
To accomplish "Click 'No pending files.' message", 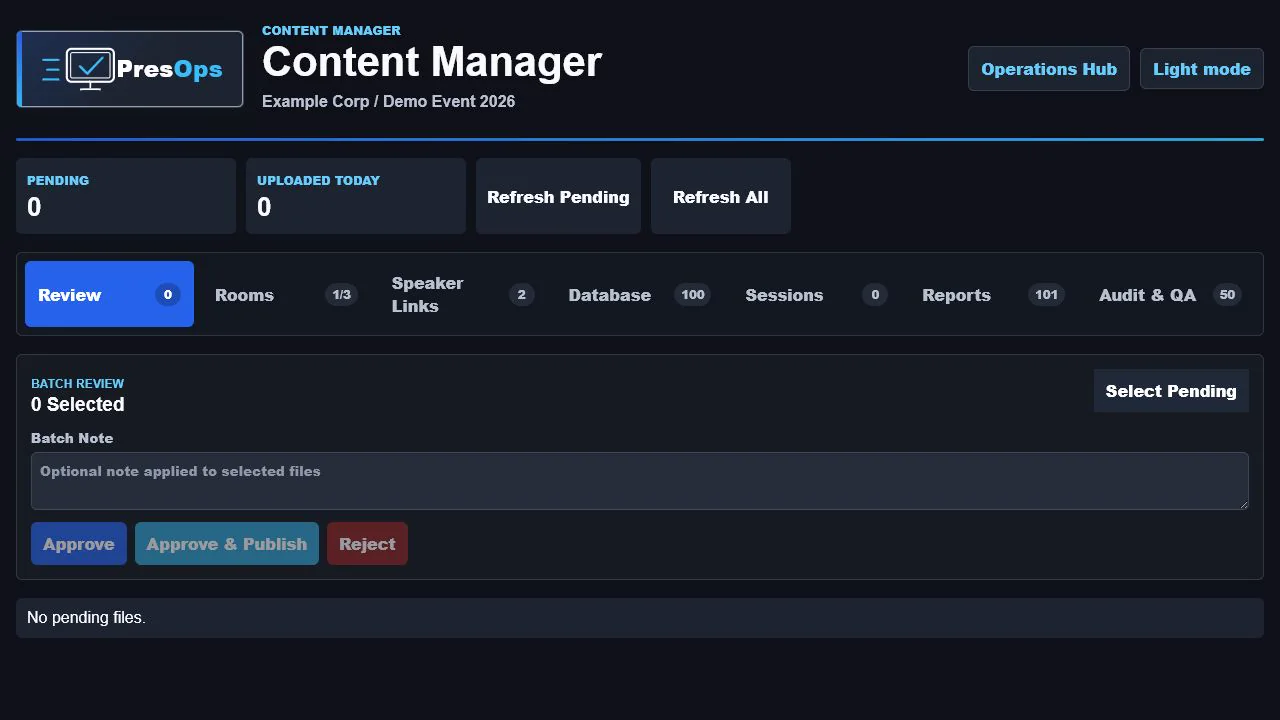I will click(x=86, y=618).
